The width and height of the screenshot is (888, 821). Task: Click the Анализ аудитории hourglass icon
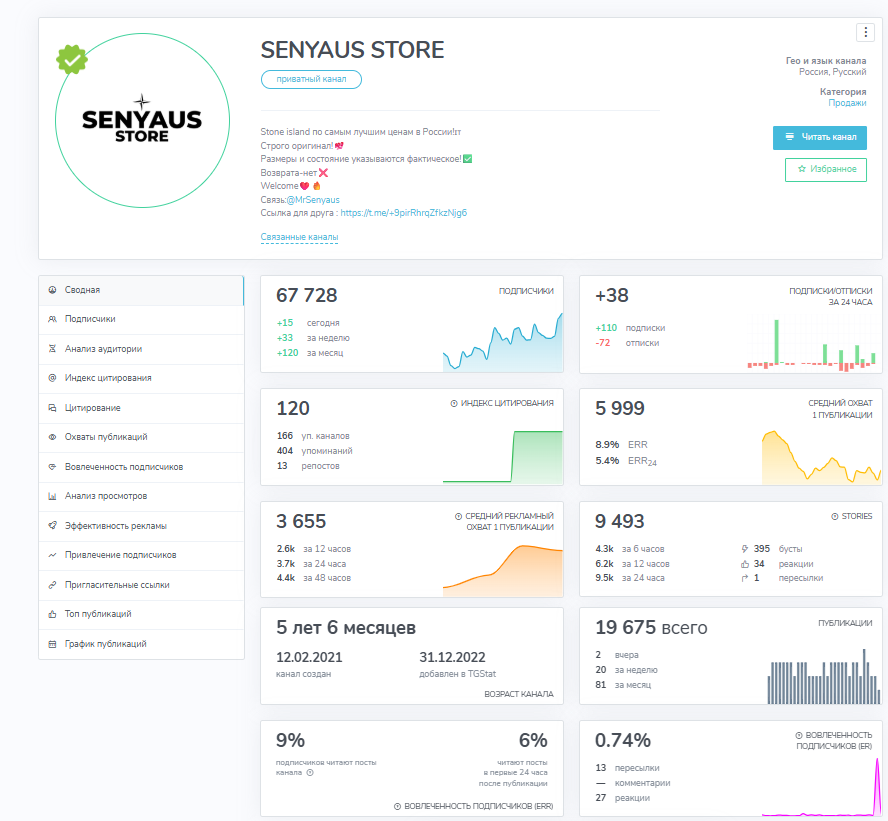(x=52, y=349)
